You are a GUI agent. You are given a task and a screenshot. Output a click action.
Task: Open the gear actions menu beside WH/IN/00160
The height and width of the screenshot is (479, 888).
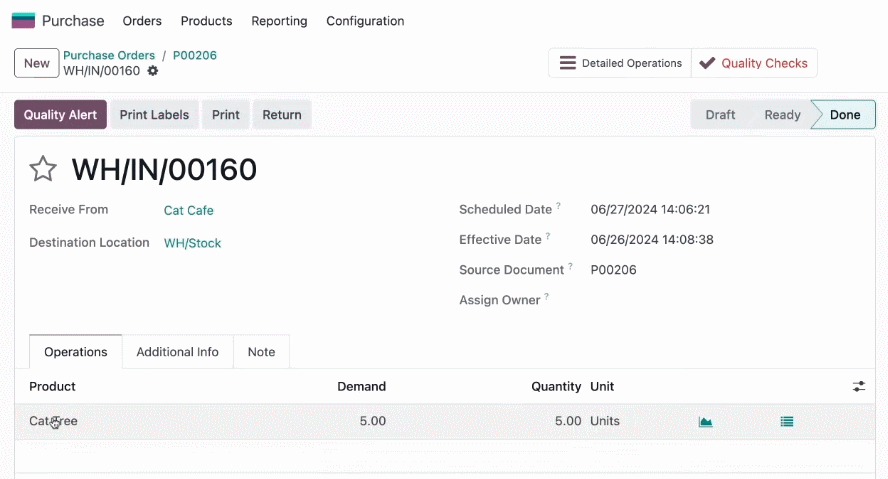153,71
